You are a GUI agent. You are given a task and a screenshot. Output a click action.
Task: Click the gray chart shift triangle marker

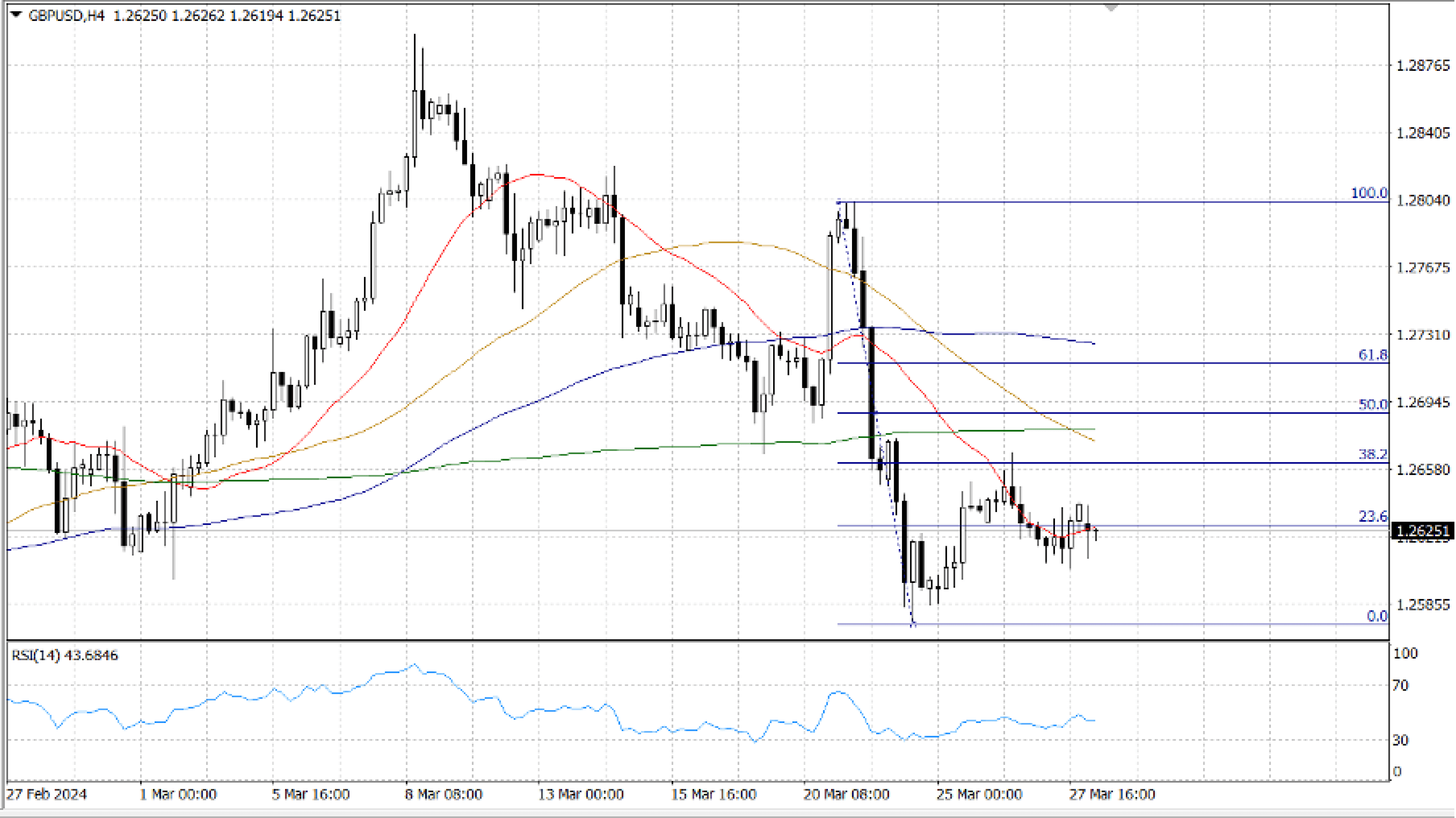pyautogui.click(x=1111, y=7)
